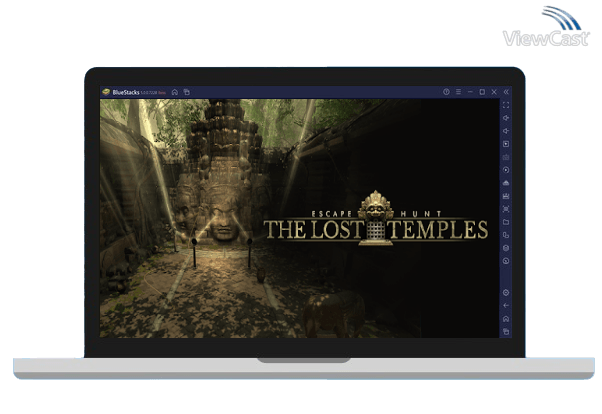Click the sync operations circular icon
This screenshot has width=602, height=414.
(x=506, y=170)
